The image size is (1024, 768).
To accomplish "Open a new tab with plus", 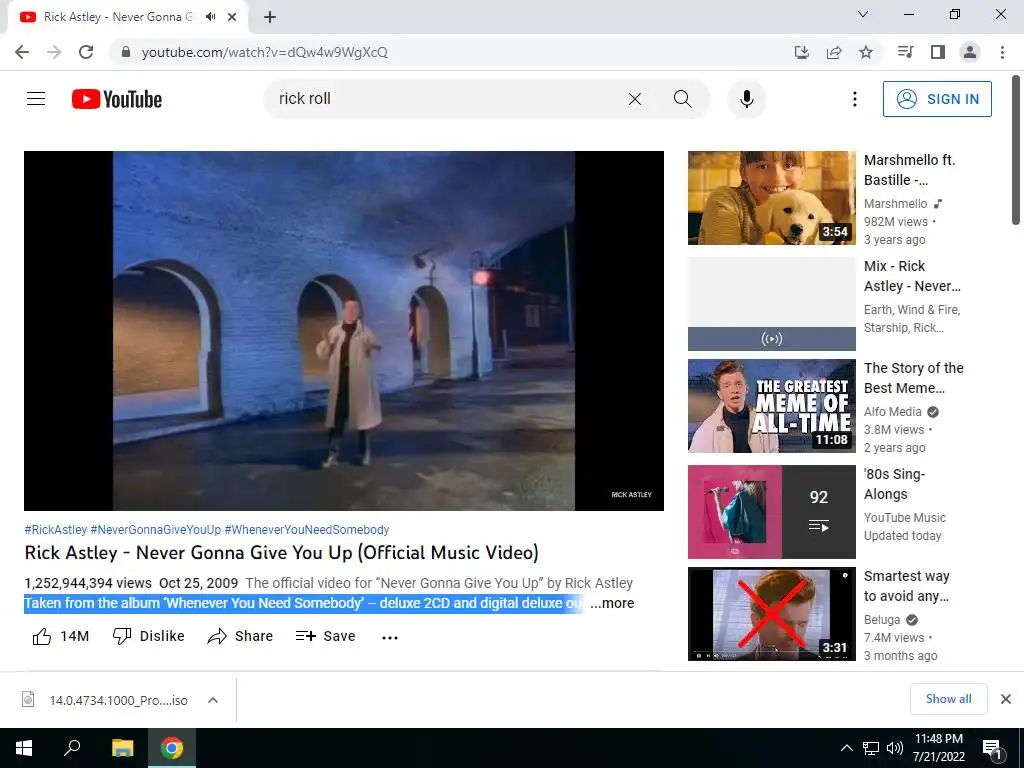I will point(270,17).
